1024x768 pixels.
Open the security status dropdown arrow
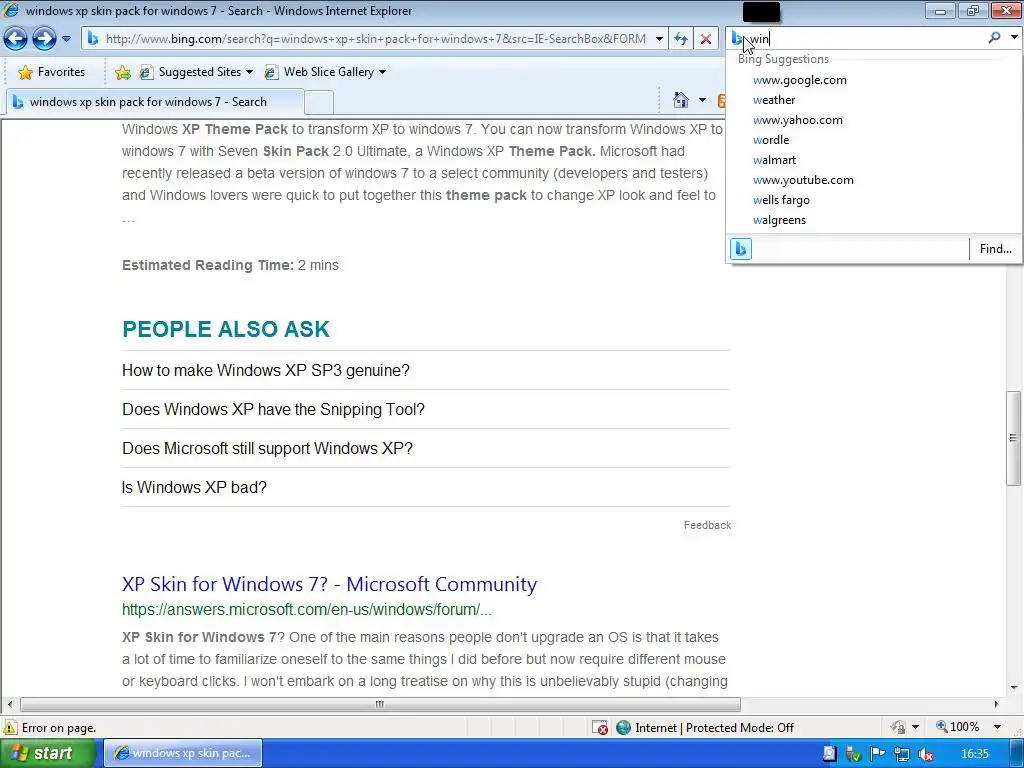click(916, 727)
